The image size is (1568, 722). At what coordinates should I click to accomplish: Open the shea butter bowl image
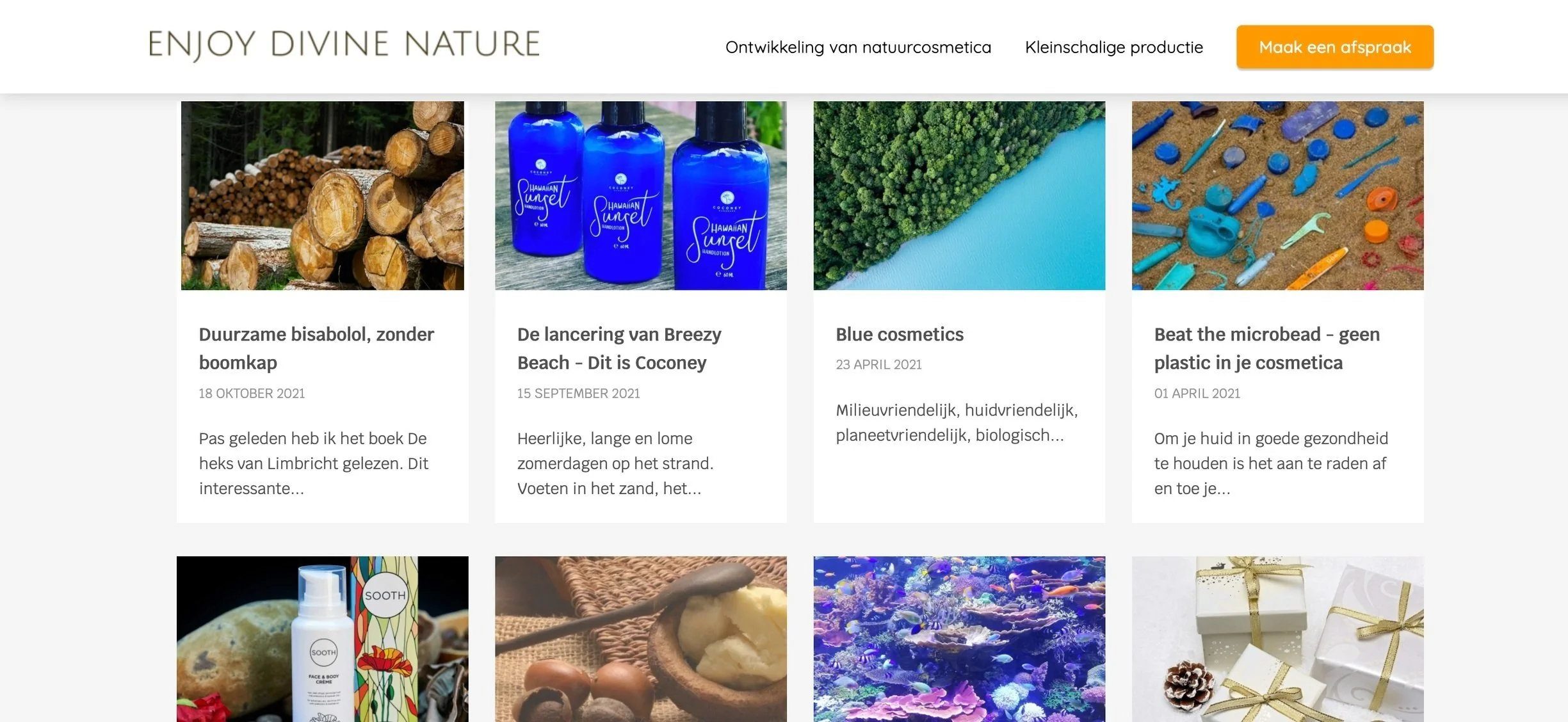(640, 639)
